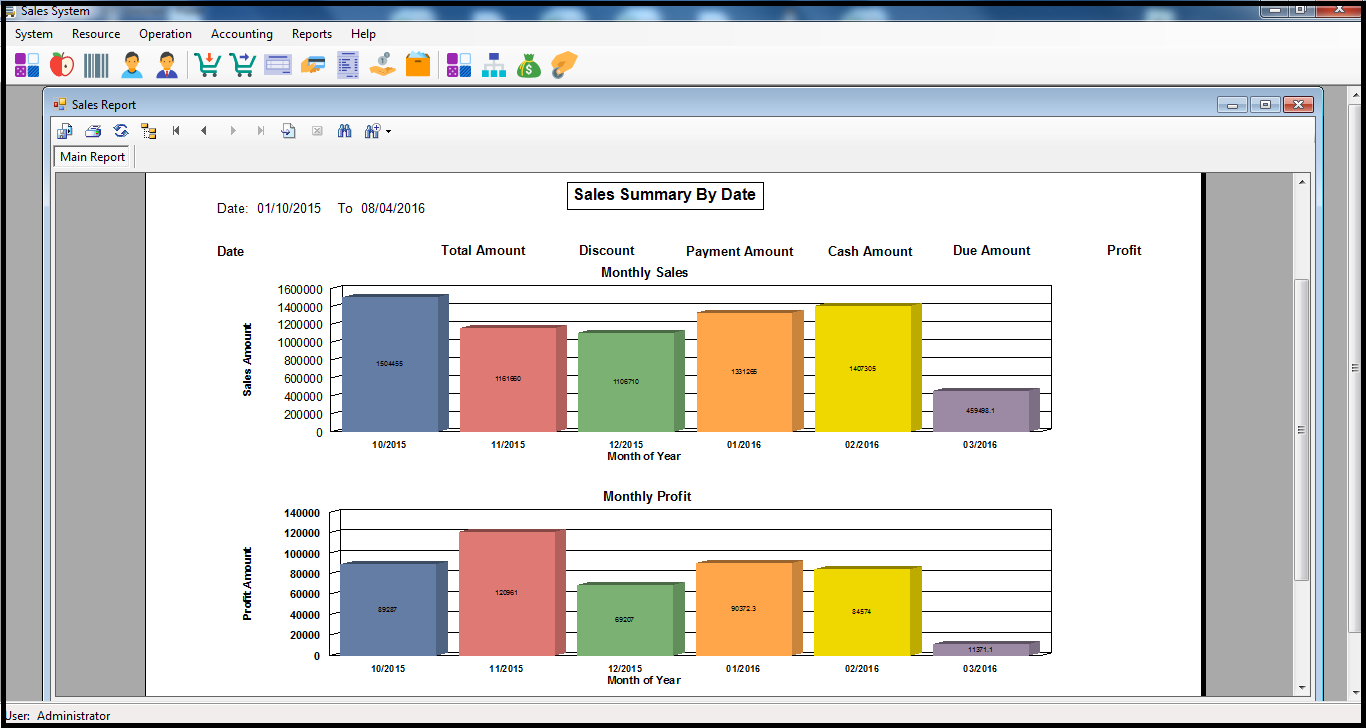Go to the first report page
The width and height of the screenshot is (1366, 728).
(x=177, y=131)
